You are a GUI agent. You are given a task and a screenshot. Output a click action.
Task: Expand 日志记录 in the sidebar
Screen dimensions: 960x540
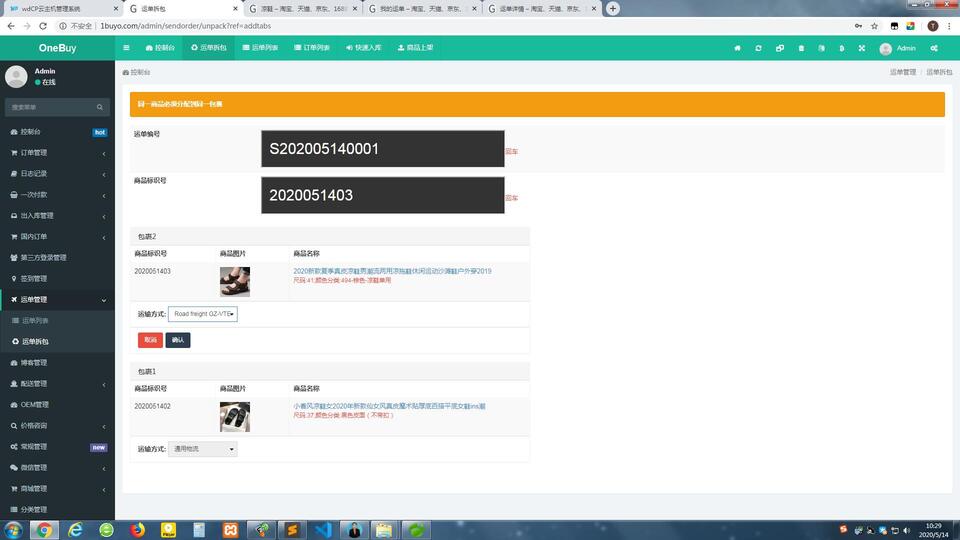point(58,173)
